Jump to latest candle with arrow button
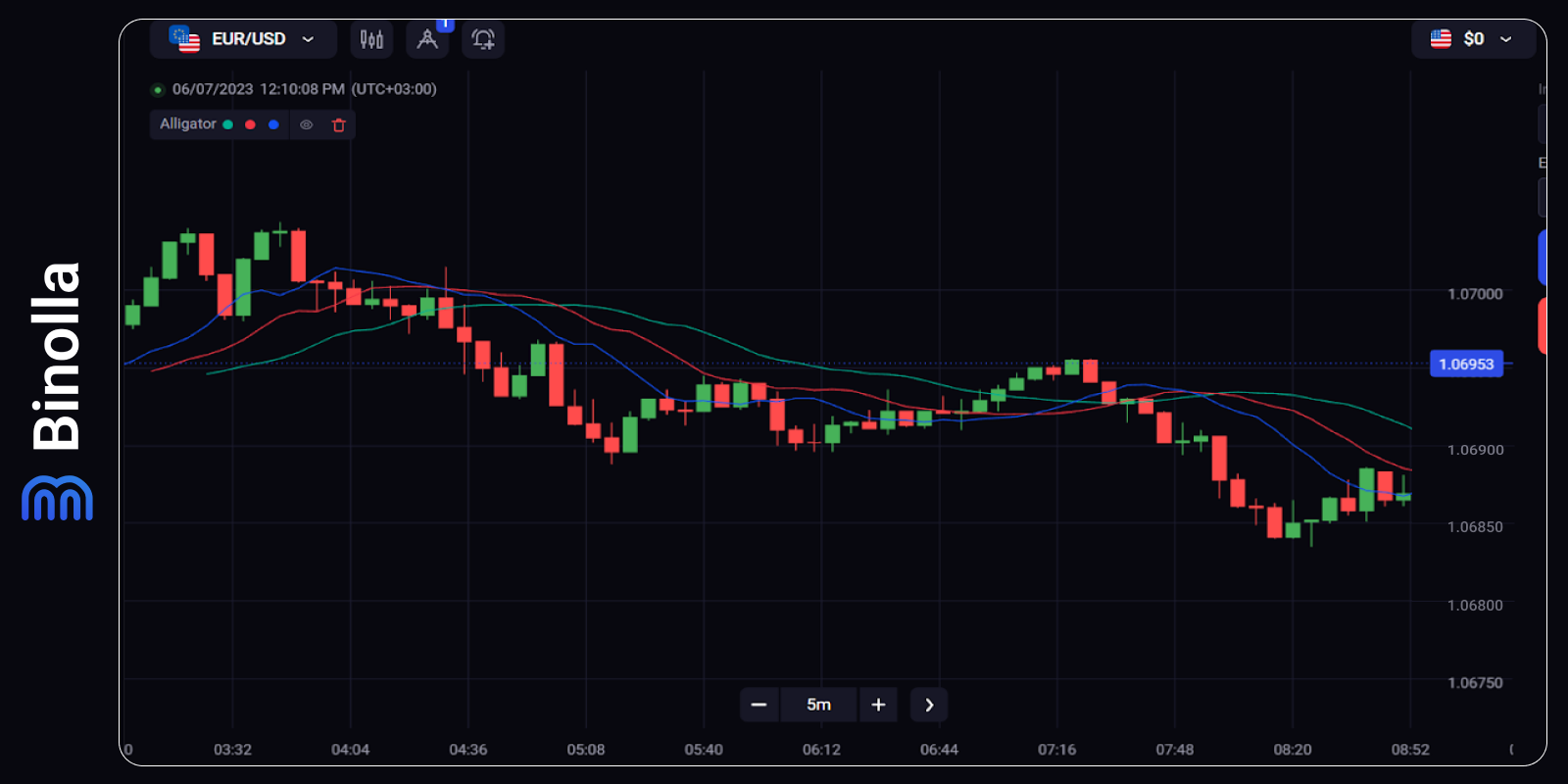Viewport: 1568px width, 784px height. coord(929,705)
